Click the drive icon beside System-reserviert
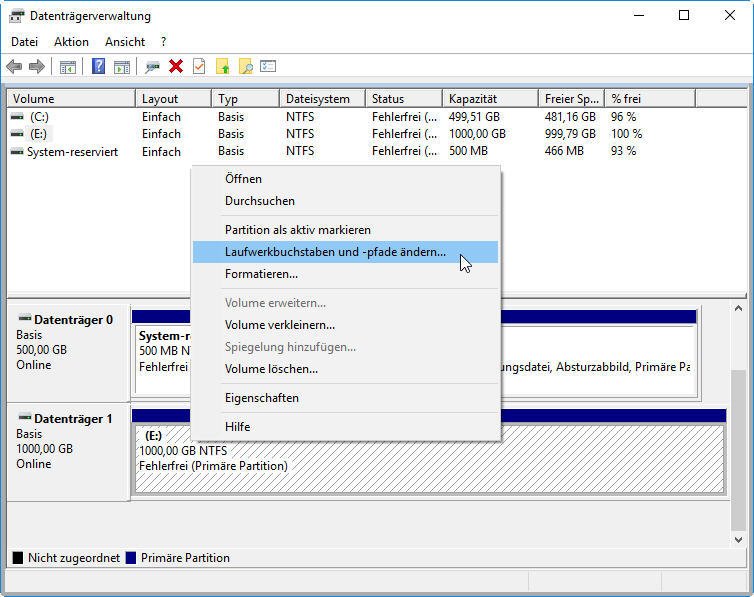This screenshot has height=597, width=754. (17, 151)
